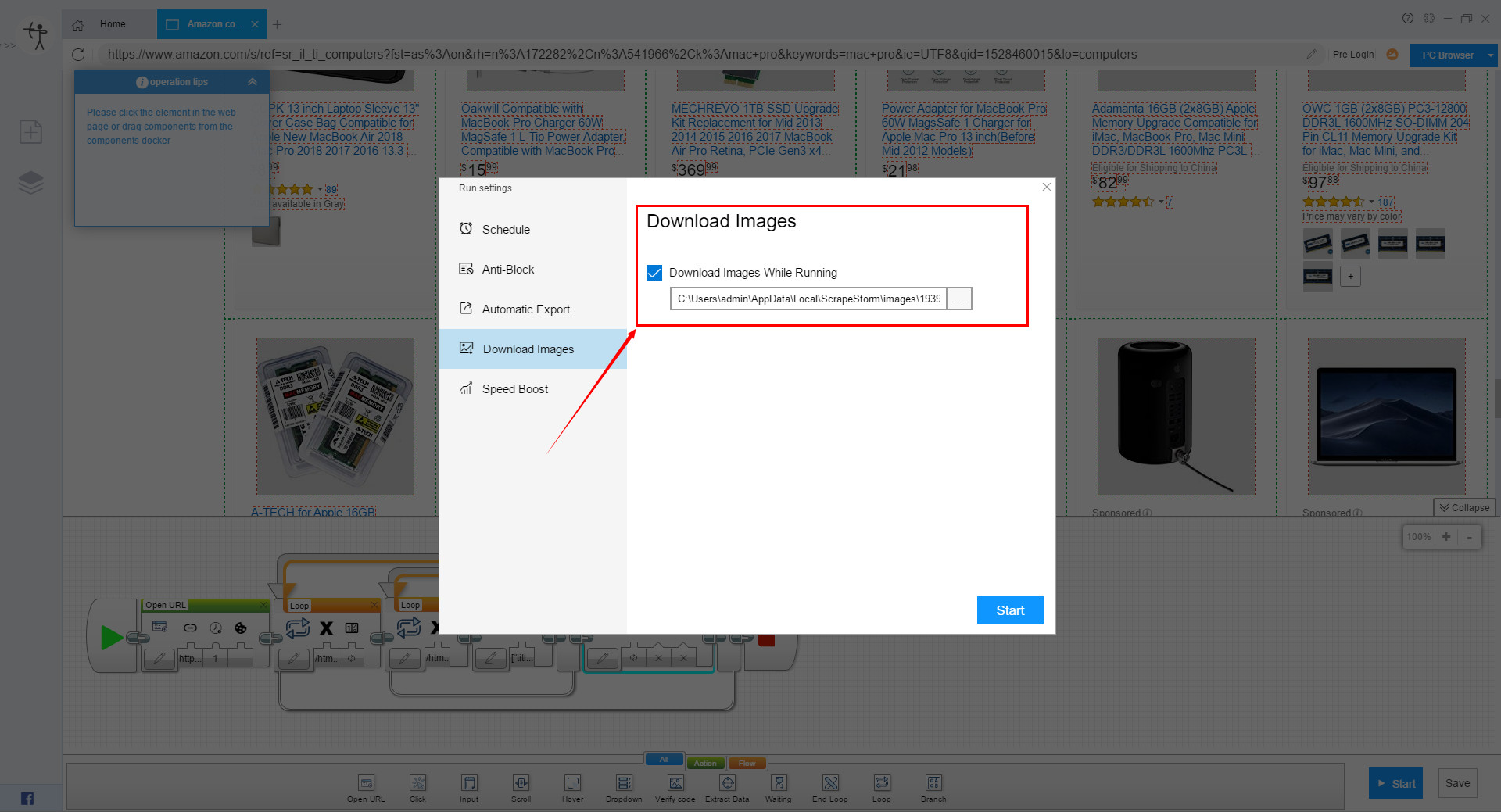The height and width of the screenshot is (812, 1501).
Task: Choose the End Loop component icon
Action: point(830,783)
